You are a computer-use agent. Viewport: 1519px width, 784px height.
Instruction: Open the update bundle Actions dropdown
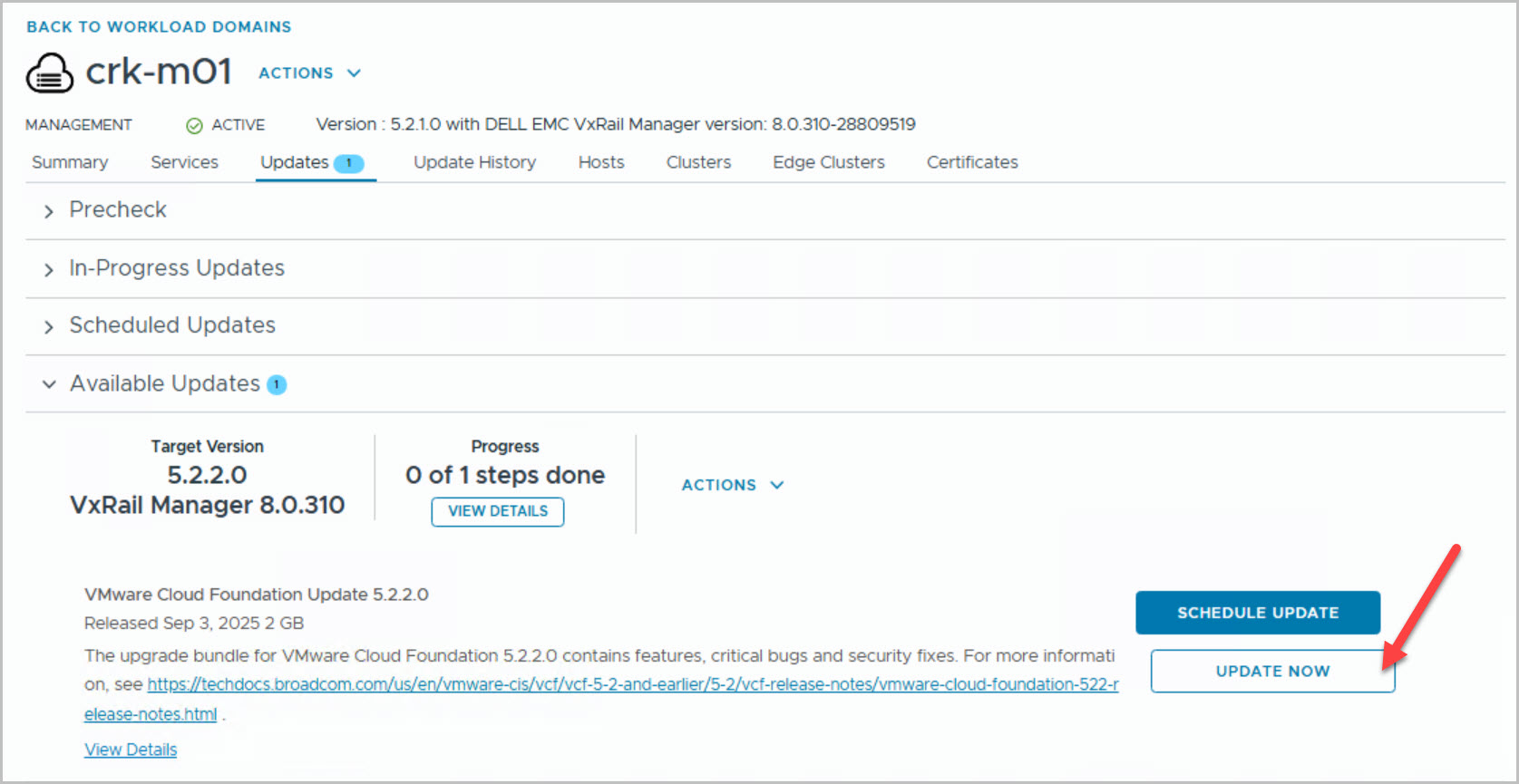[733, 485]
